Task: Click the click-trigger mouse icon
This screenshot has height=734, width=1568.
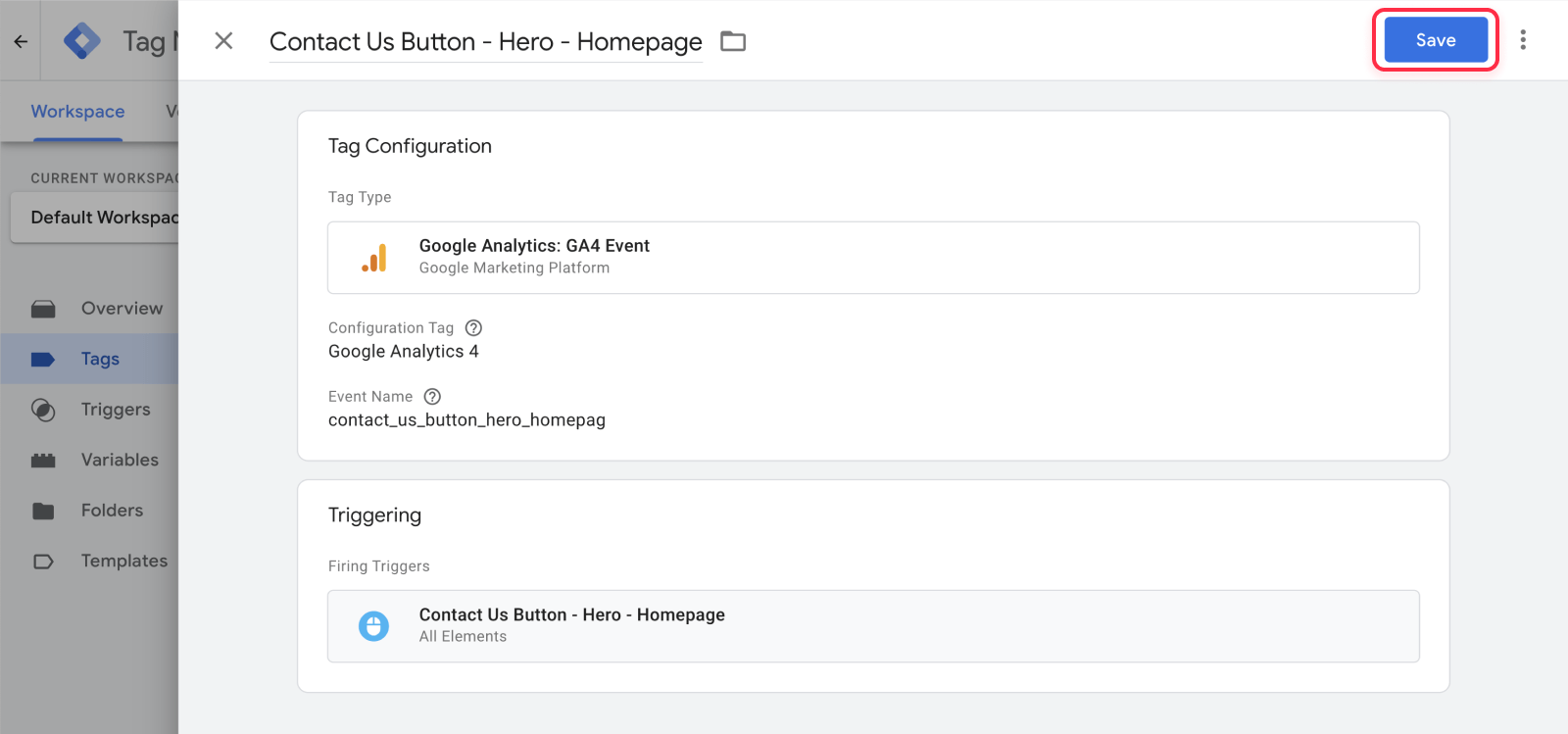Action: [x=373, y=625]
